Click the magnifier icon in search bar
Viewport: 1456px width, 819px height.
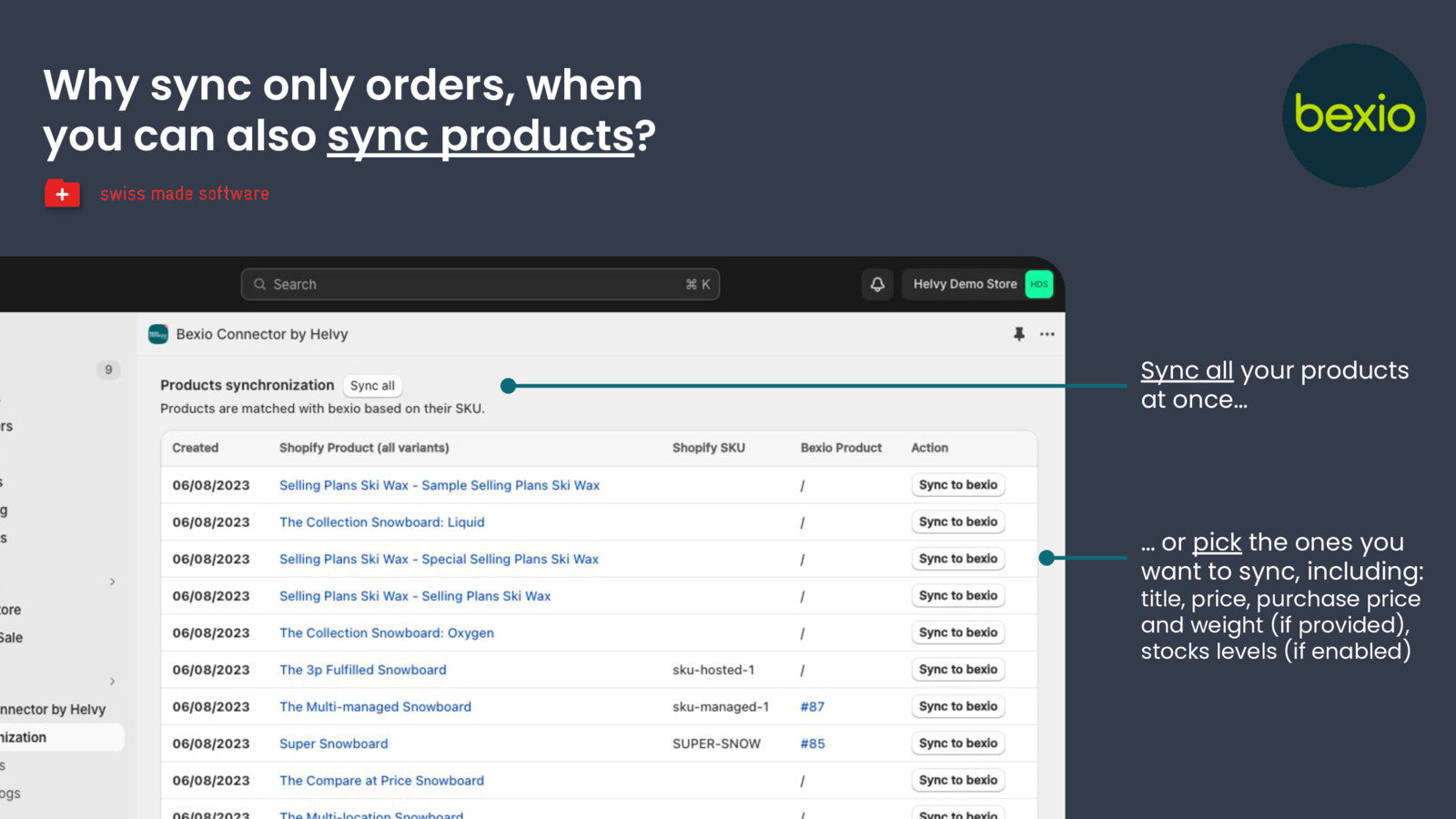(x=260, y=284)
